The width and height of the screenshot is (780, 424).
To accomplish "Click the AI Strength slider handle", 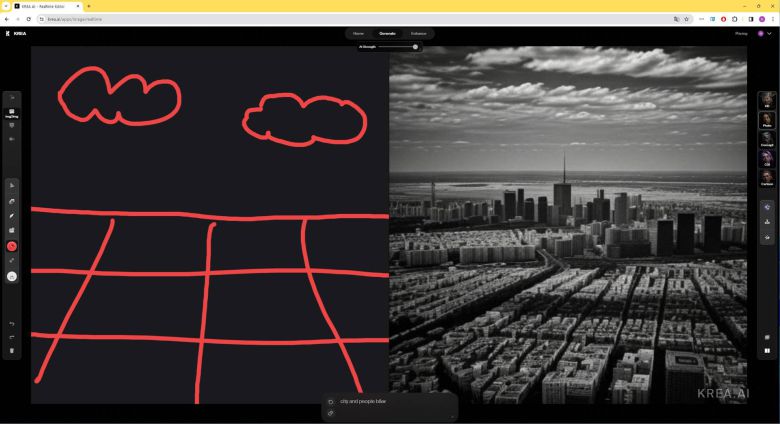I will coord(415,46).
